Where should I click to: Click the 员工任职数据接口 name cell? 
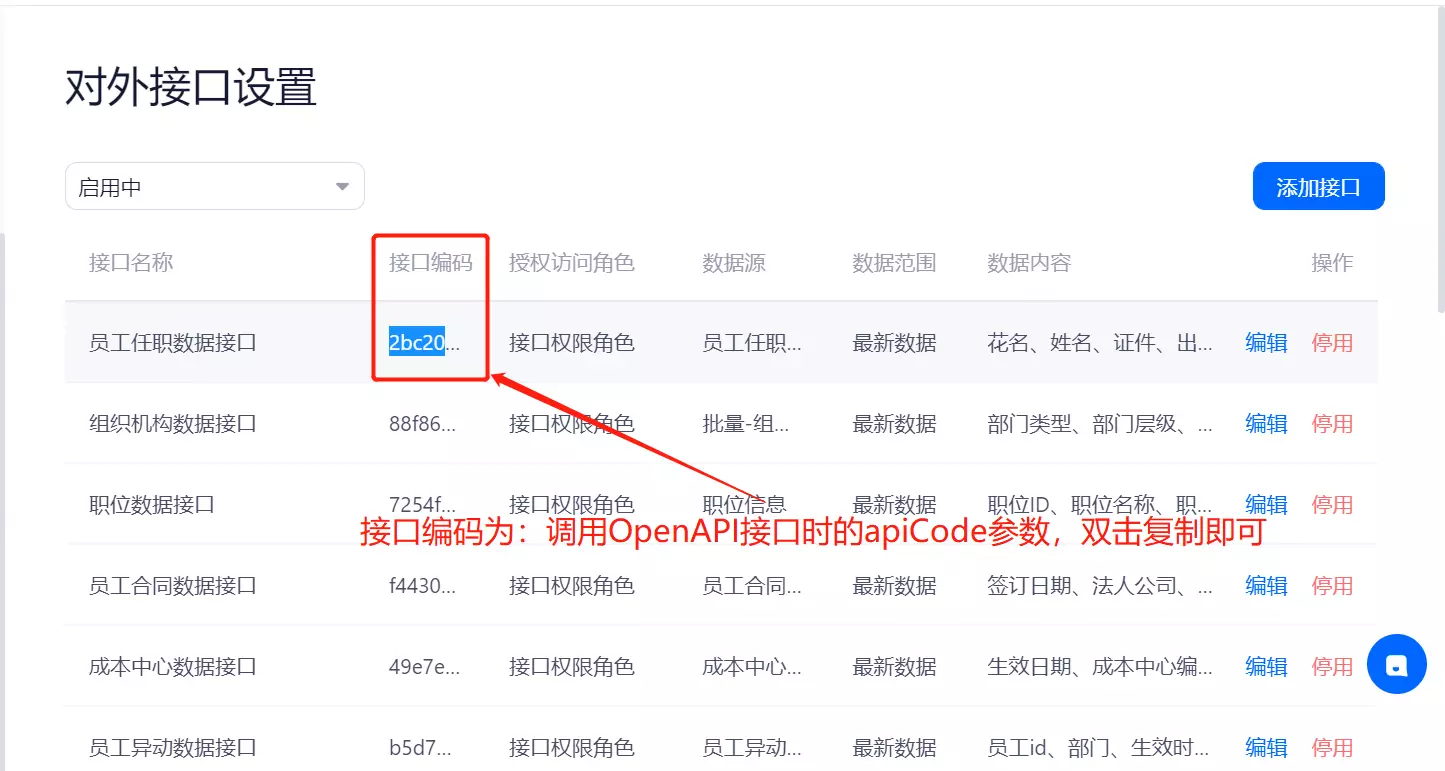tap(173, 343)
